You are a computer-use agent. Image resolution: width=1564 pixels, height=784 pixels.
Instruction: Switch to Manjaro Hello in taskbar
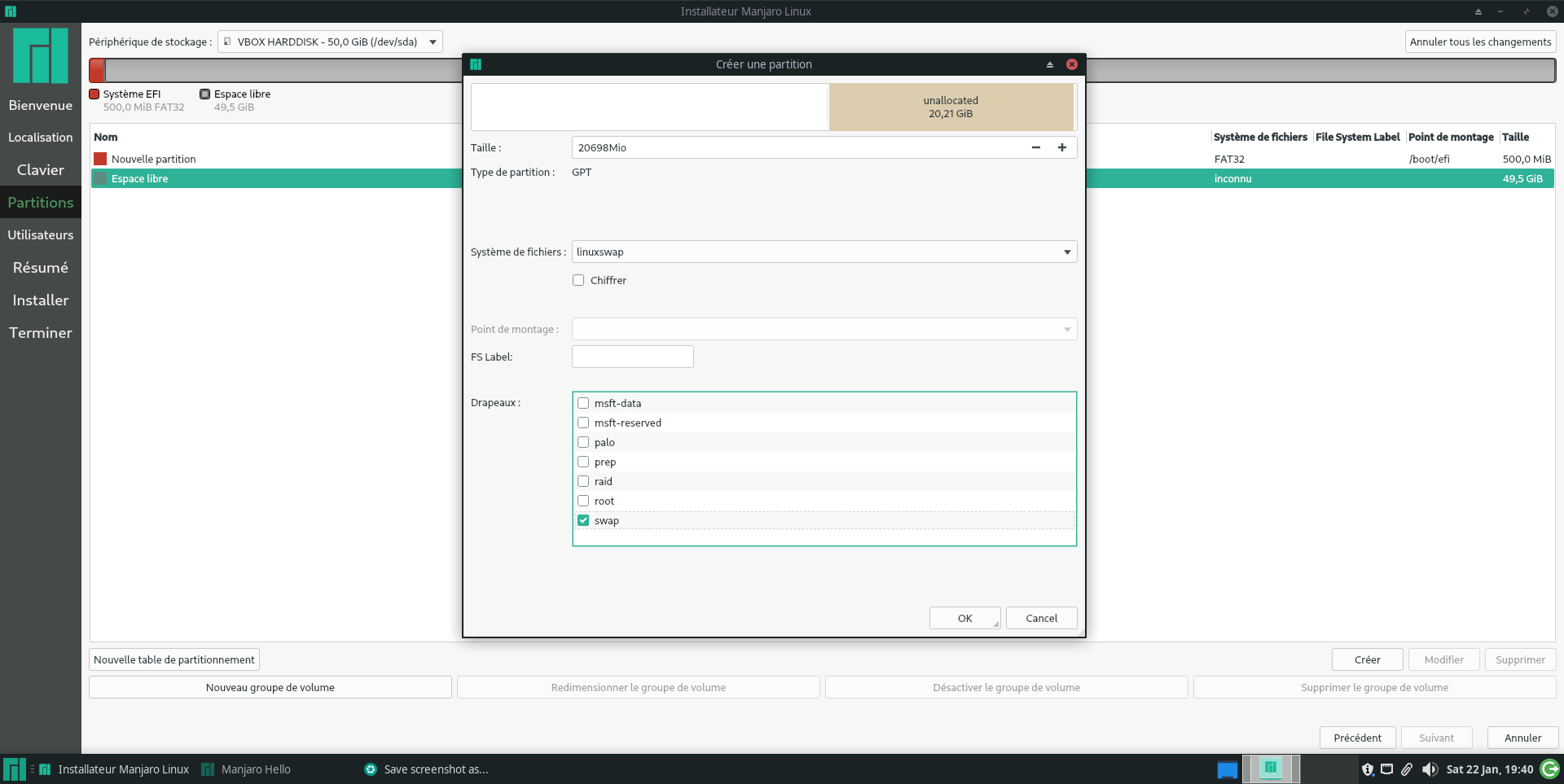(x=246, y=769)
